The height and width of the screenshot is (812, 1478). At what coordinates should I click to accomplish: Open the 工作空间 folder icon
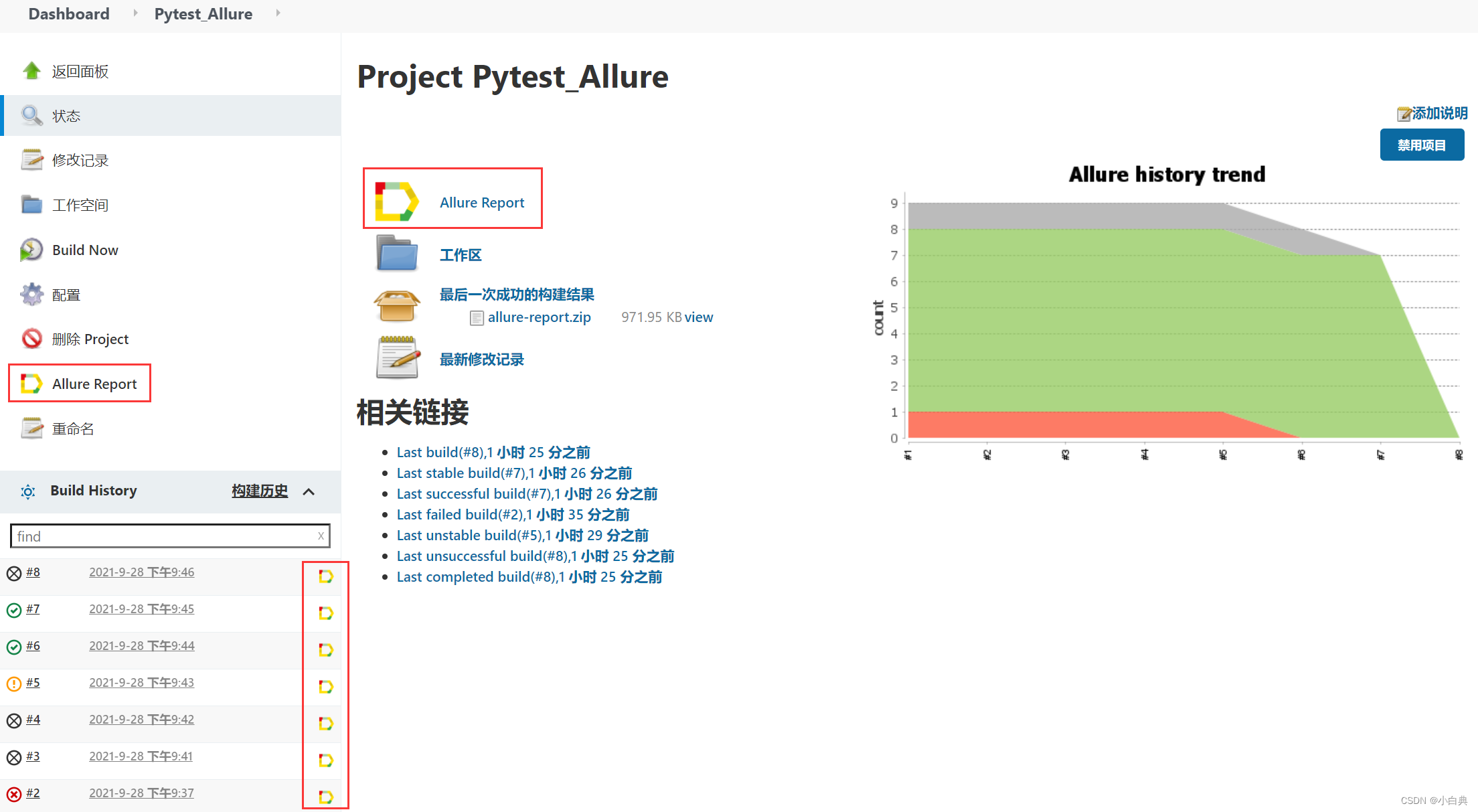[x=31, y=204]
